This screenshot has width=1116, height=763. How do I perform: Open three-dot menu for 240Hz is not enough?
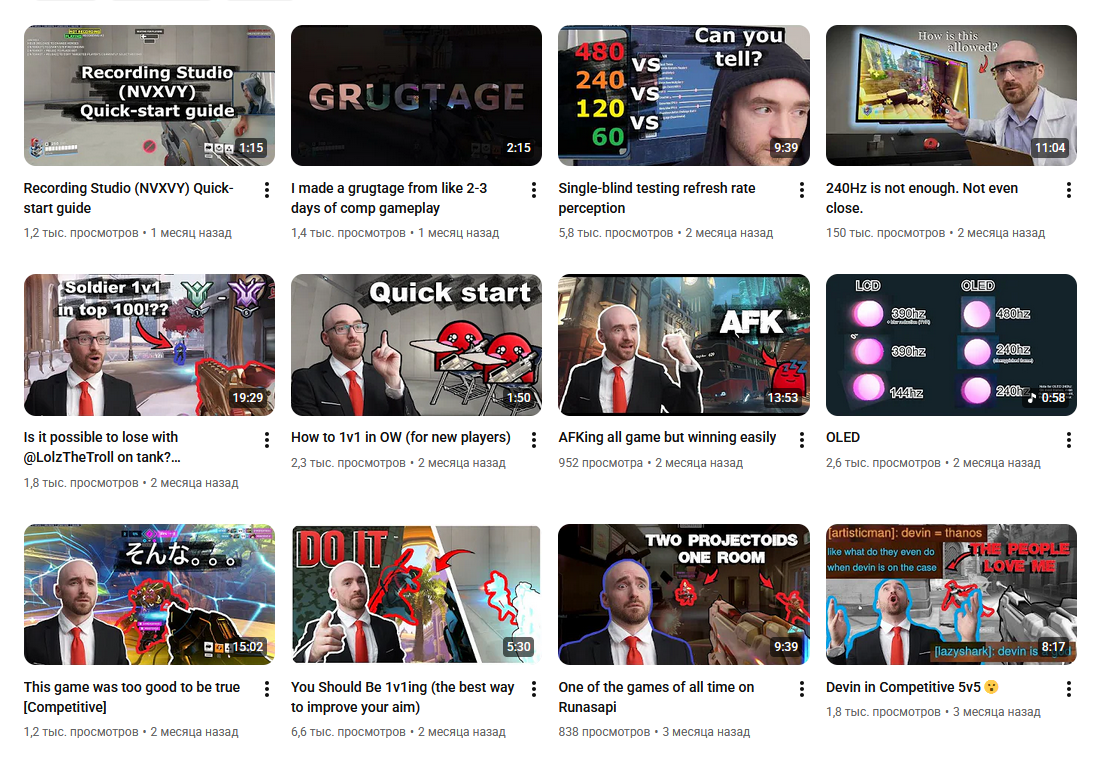point(1068,189)
